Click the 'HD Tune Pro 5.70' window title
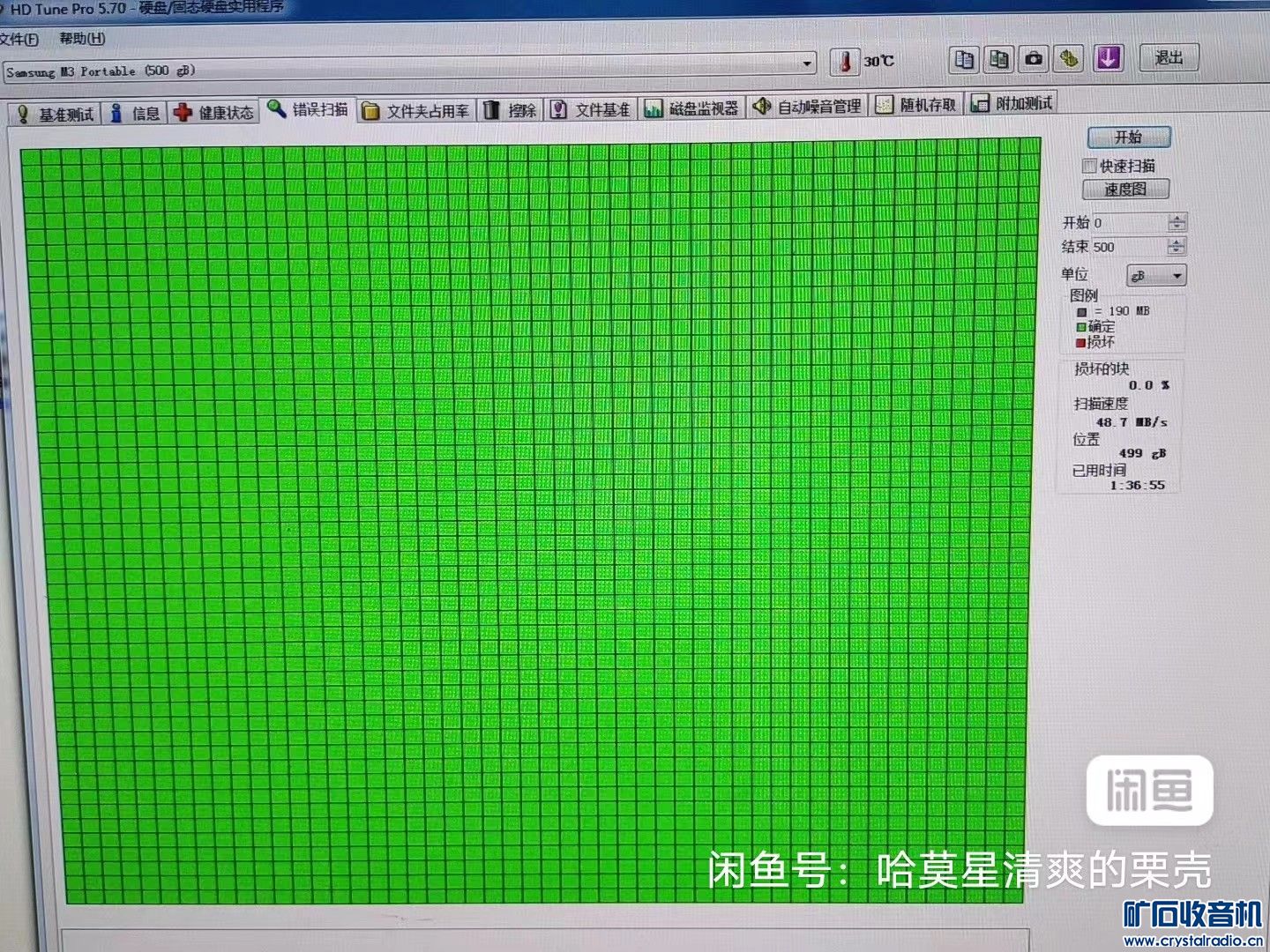Image resolution: width=1270 pixels, height=952 pixels. click(x=68, y=9)
